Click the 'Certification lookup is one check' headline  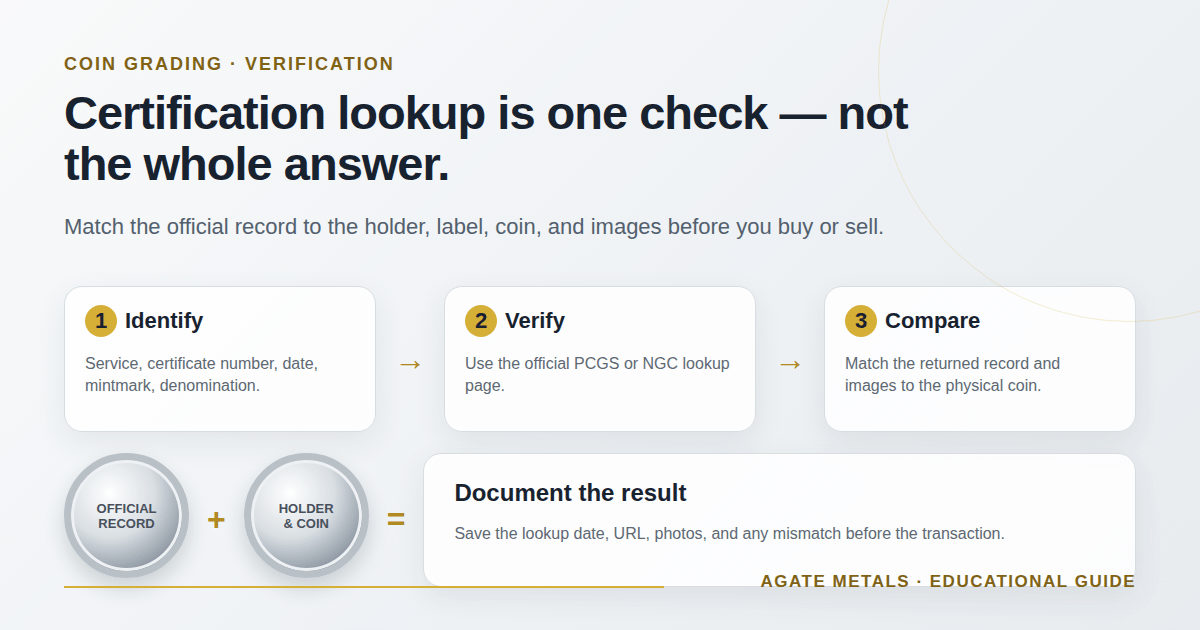point(486,139)
